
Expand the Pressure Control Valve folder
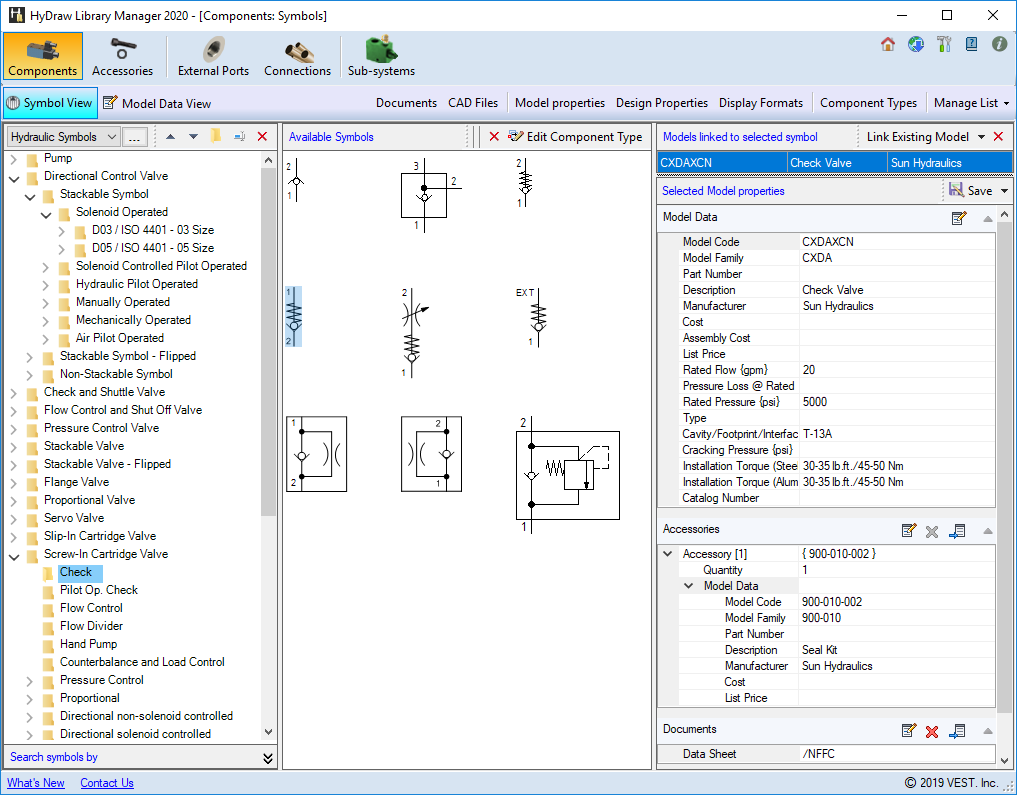15,429
